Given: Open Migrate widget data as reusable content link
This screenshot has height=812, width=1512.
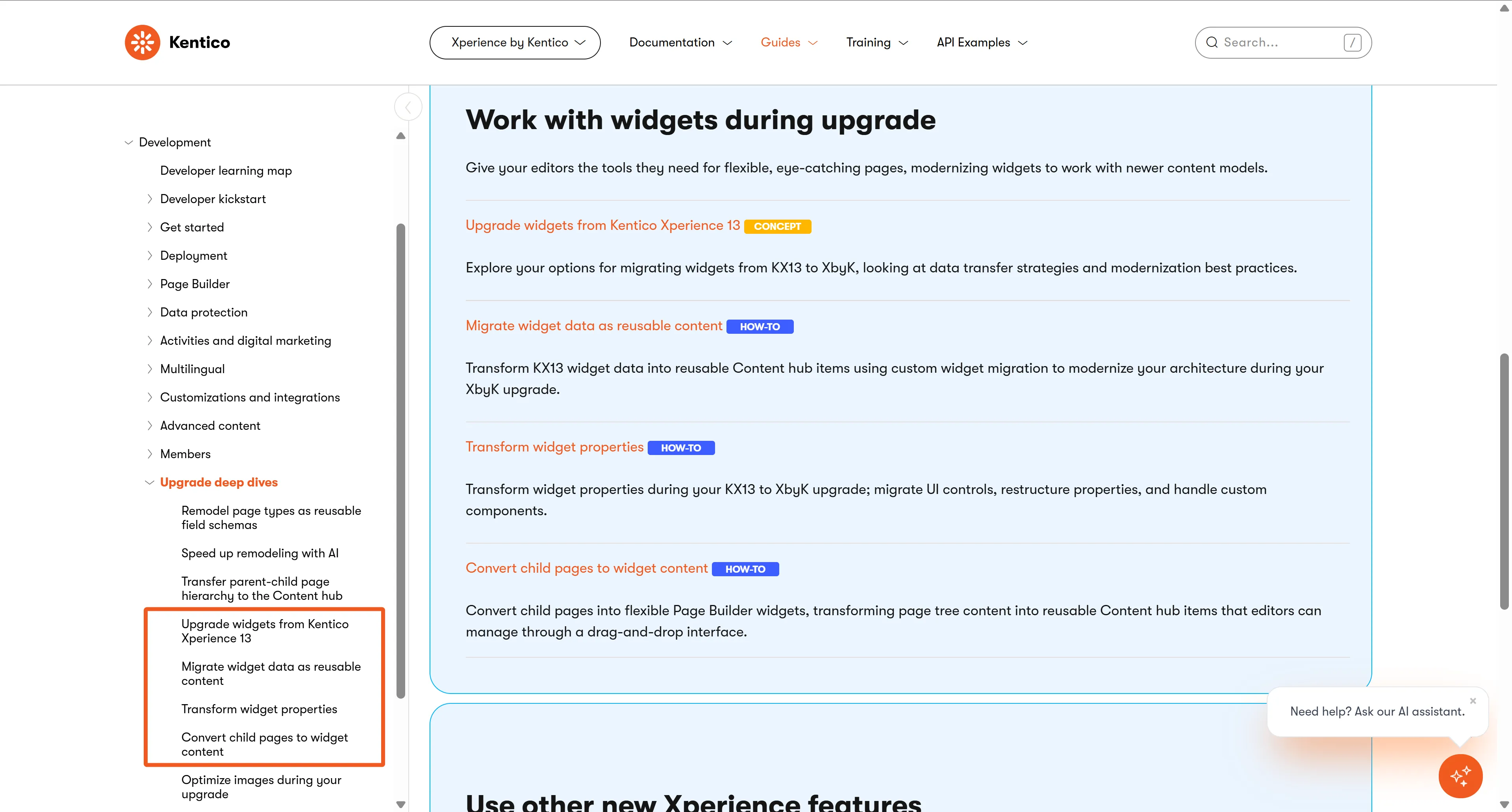Looking at the screenshot, I should (x=593, y=326).
